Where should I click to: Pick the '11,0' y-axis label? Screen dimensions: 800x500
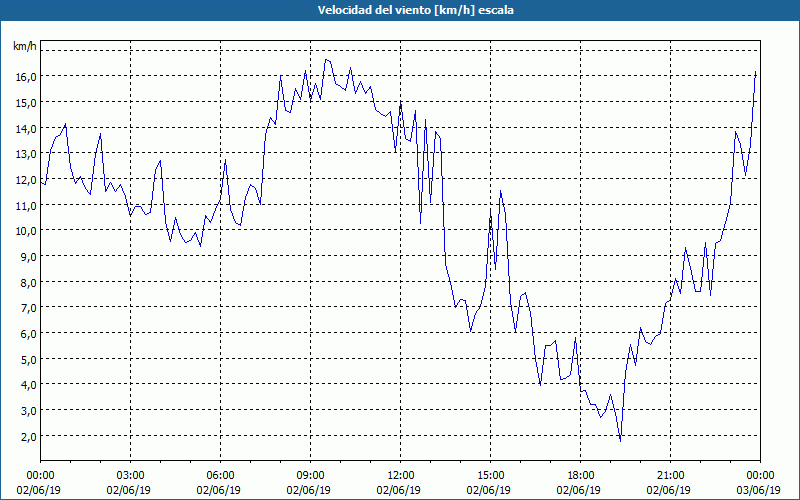pyautogui.click(x=27, y=206)
